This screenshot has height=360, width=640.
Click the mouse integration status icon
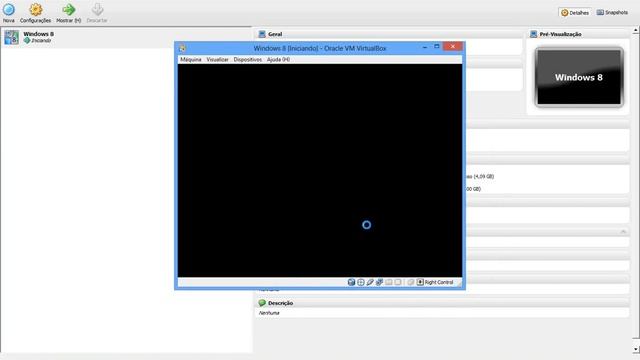coord(411,282)
